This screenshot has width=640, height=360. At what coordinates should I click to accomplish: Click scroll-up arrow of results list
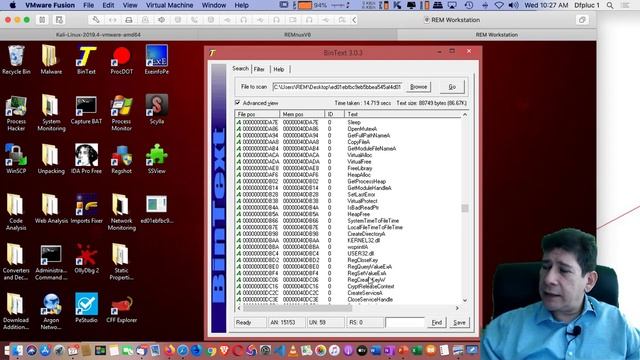tap(464, 115)
